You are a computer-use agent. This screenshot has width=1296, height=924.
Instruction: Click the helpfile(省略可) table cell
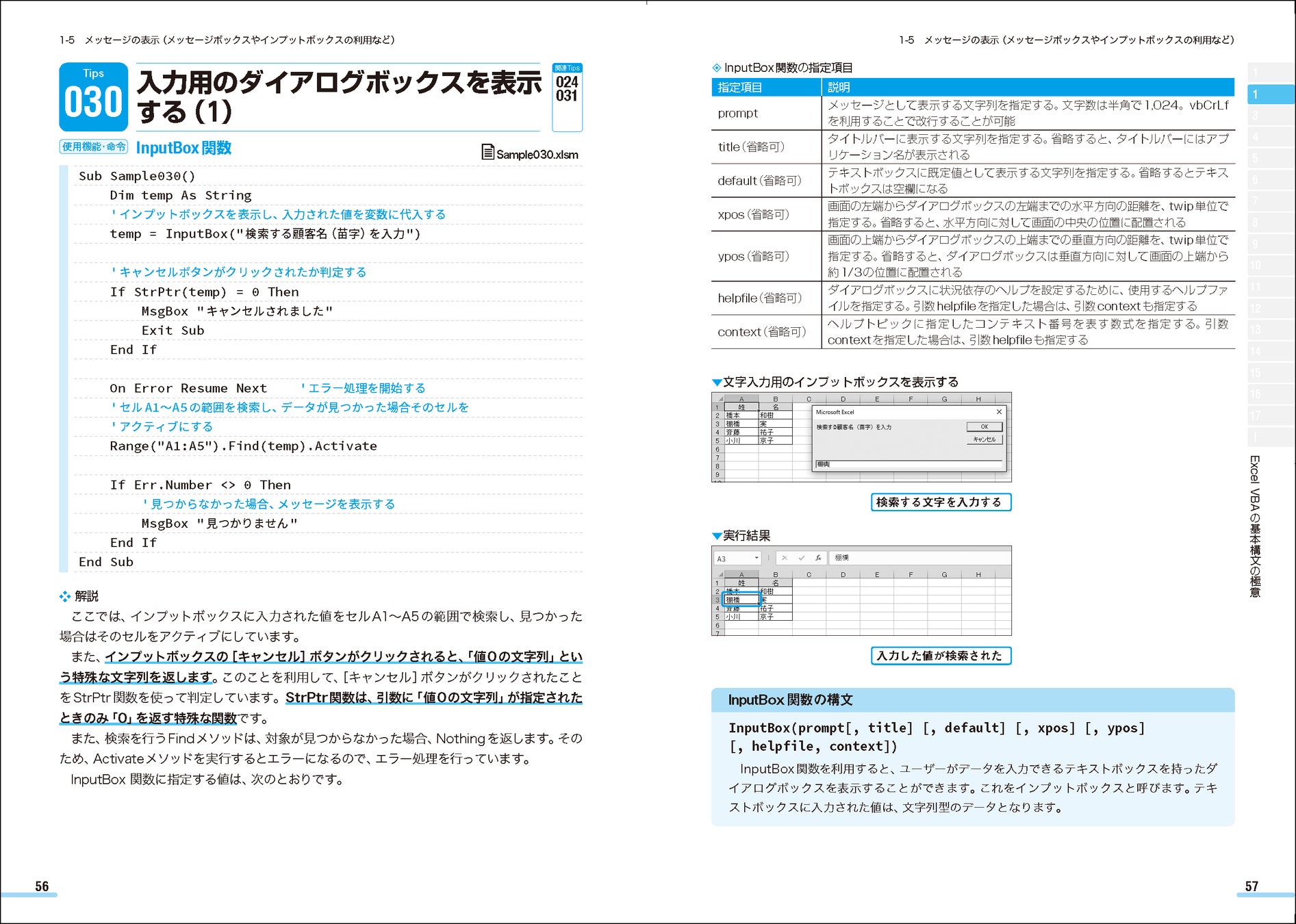pyautogui.click(x=766, y=298)
